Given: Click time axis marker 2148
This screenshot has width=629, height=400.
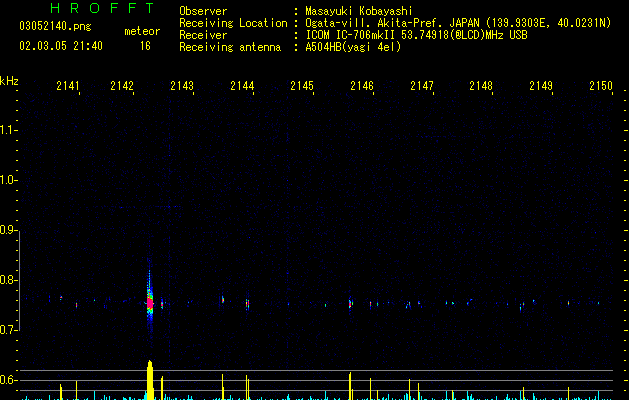Looking at the screenshot, I should [x=481, y=85].
